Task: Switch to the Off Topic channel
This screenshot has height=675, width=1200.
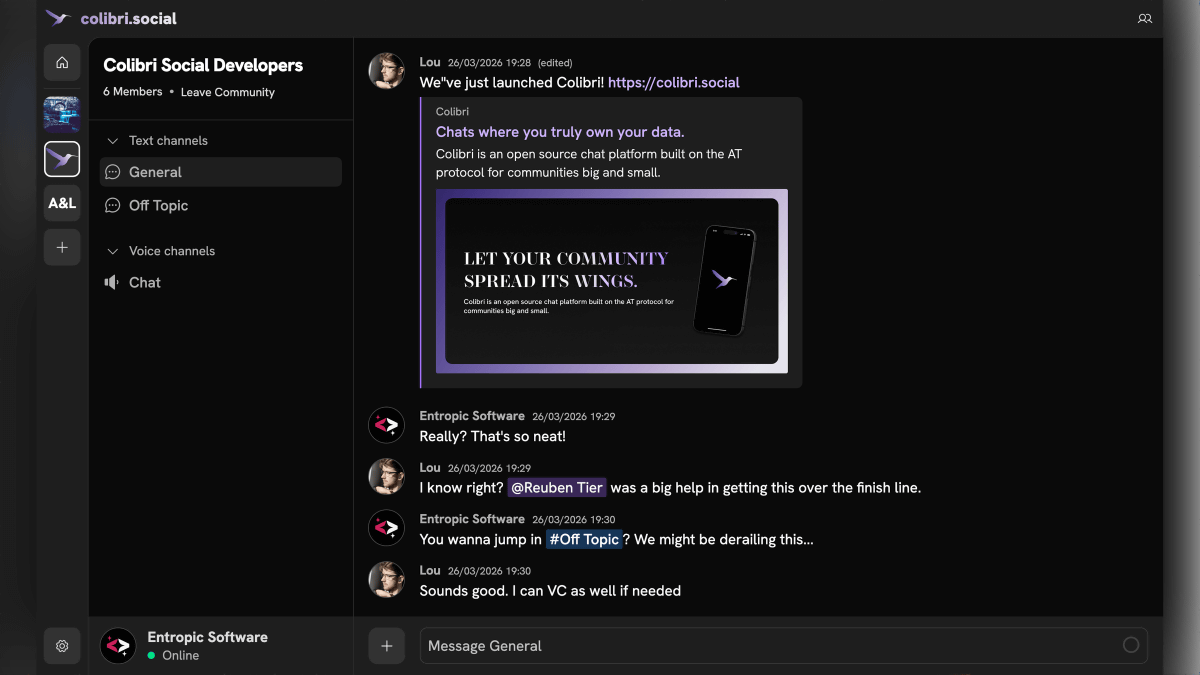Action: click(x=158, y=205)
